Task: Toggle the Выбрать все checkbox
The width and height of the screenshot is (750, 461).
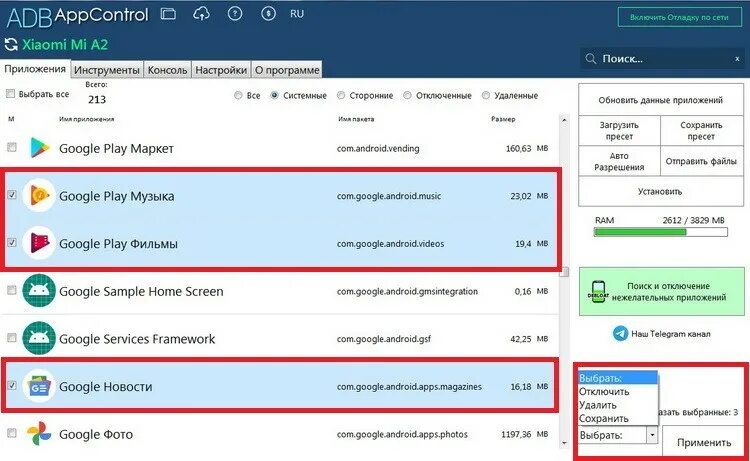Action: (x=11, y=94)
